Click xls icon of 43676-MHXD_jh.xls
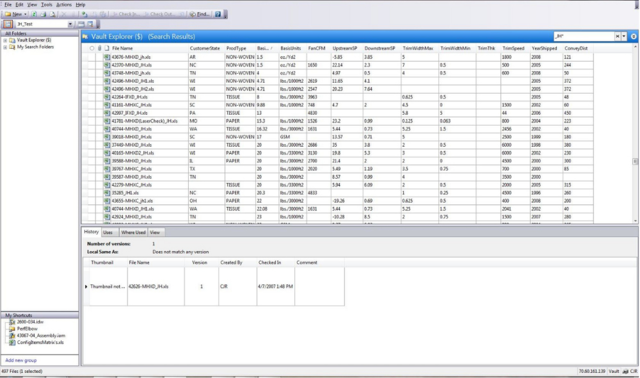 click(107, 57)
